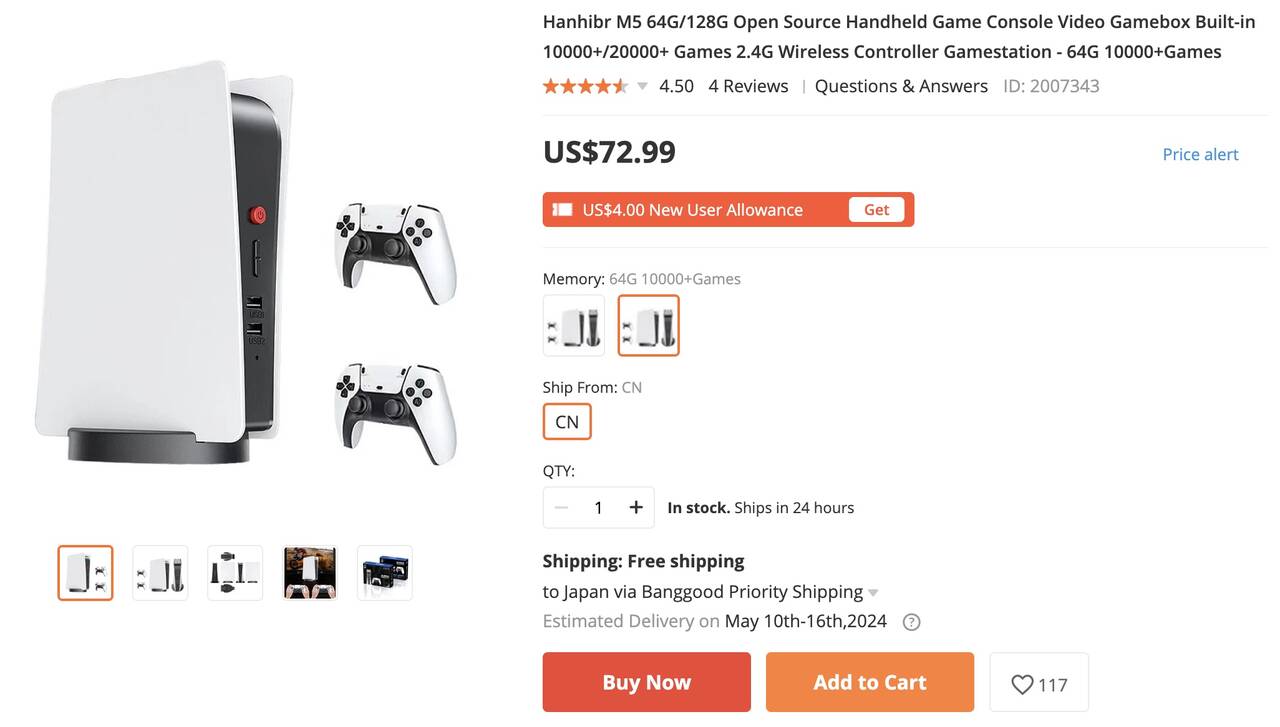
Task: Open the shipping method dropdown arrow
Action: (x=873, y=593)
